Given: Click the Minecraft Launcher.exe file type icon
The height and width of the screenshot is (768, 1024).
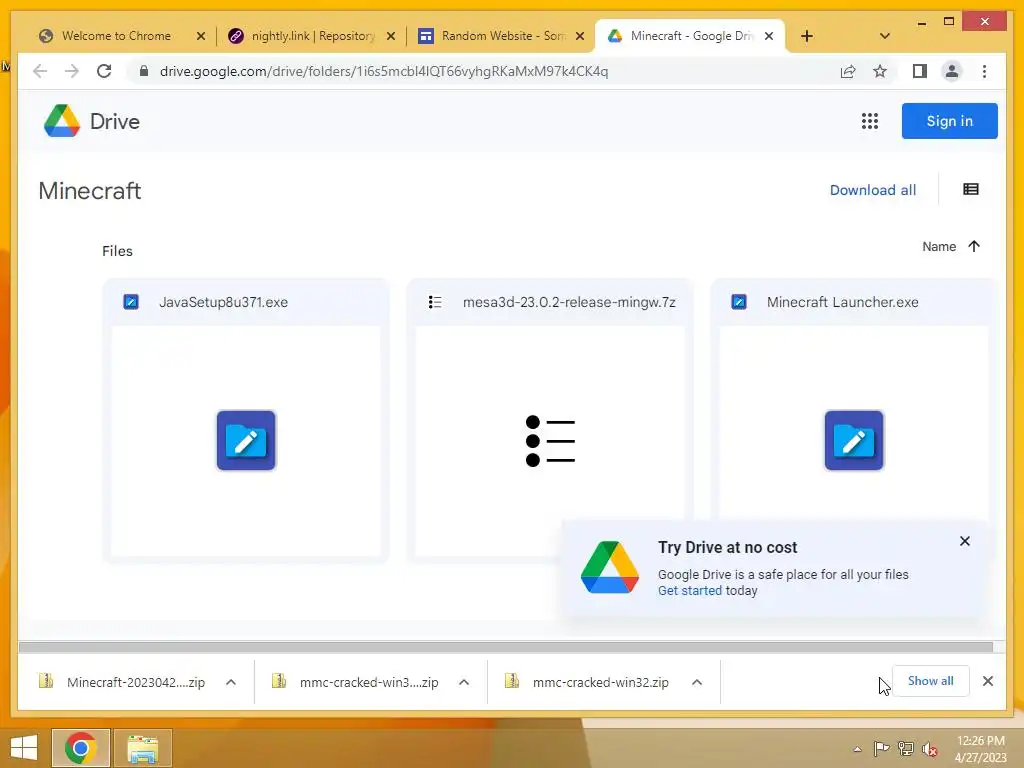Looking at the screenshot, I should (x=739, y=302).
